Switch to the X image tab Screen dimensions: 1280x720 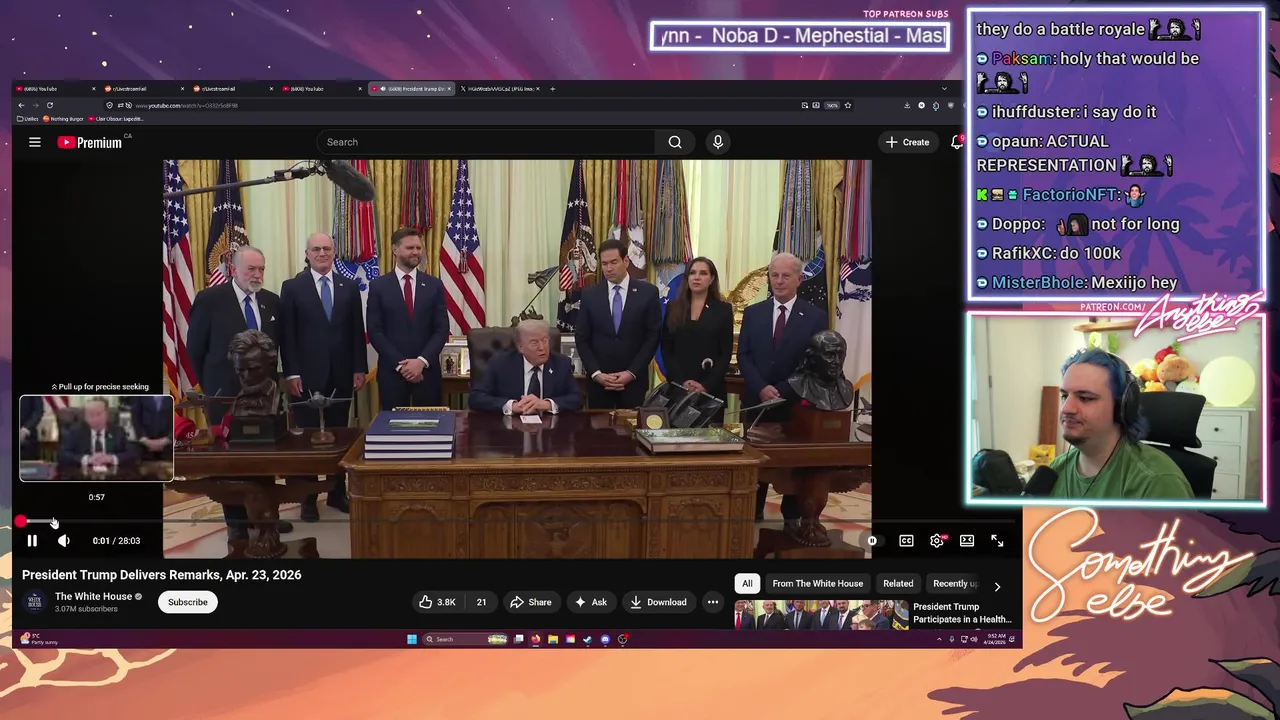[500, 89]
